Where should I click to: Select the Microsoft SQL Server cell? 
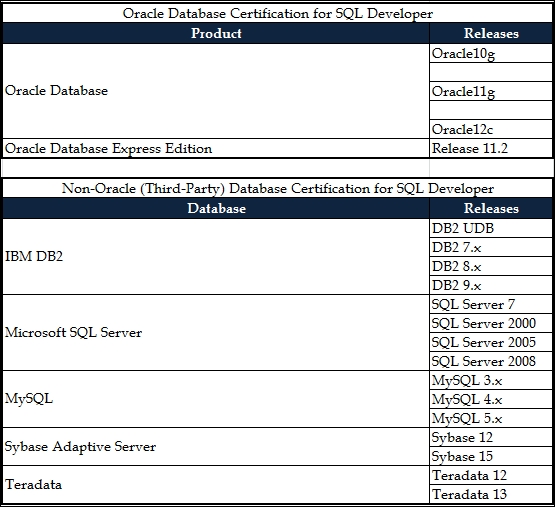[216, 332]
